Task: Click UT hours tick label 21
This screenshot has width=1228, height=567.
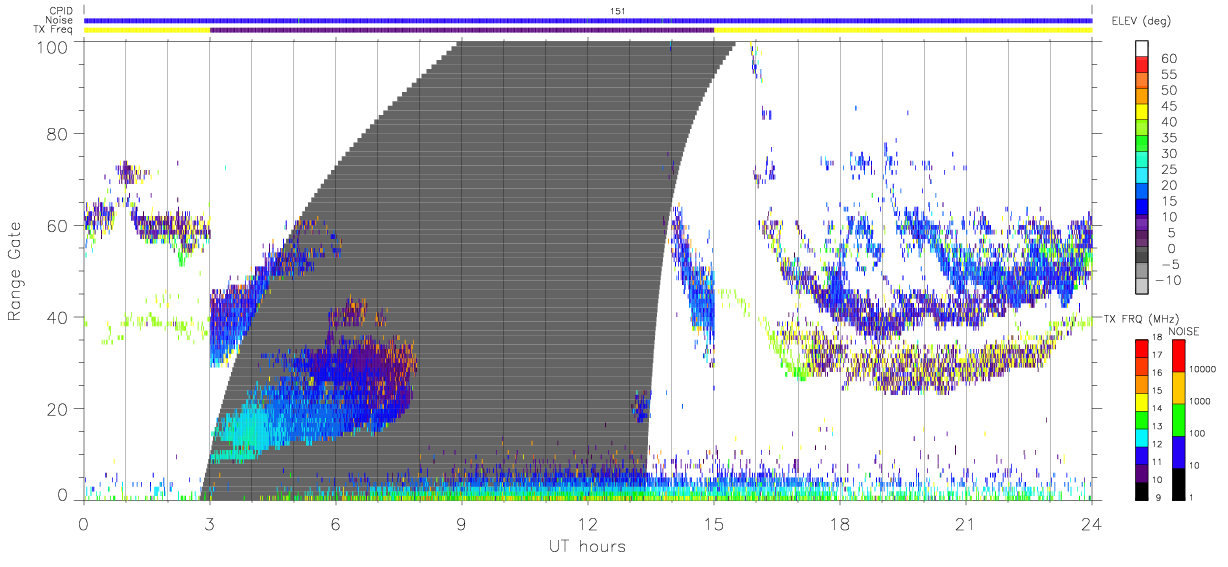Action: (965, 524)
